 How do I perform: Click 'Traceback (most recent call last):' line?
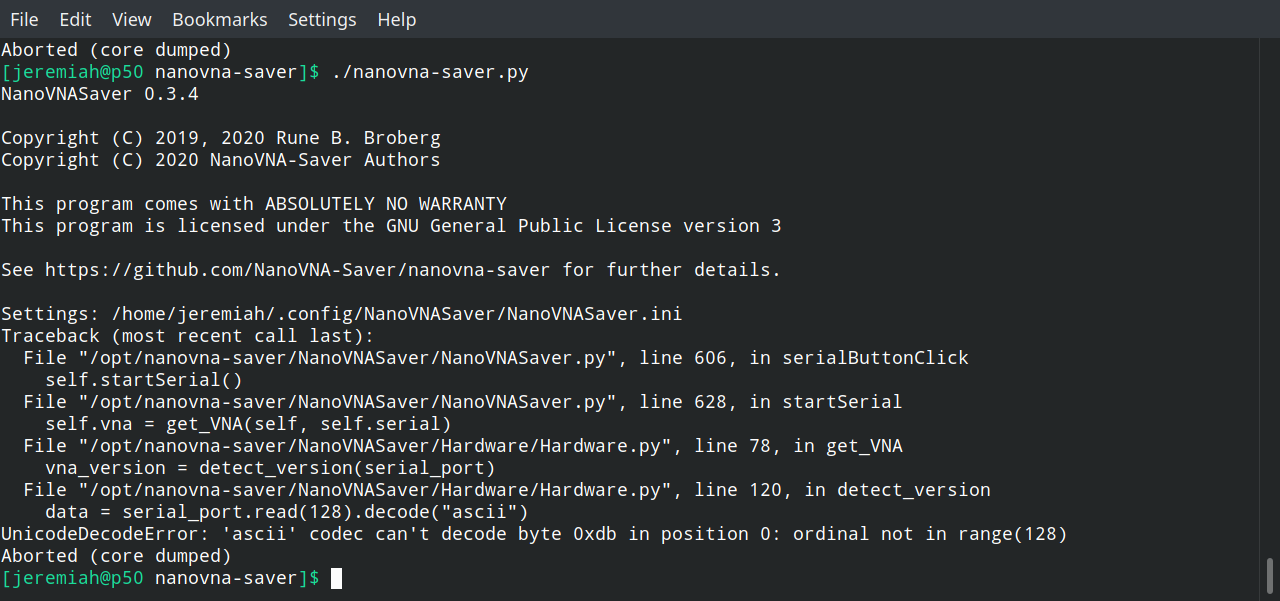(188, 336)
